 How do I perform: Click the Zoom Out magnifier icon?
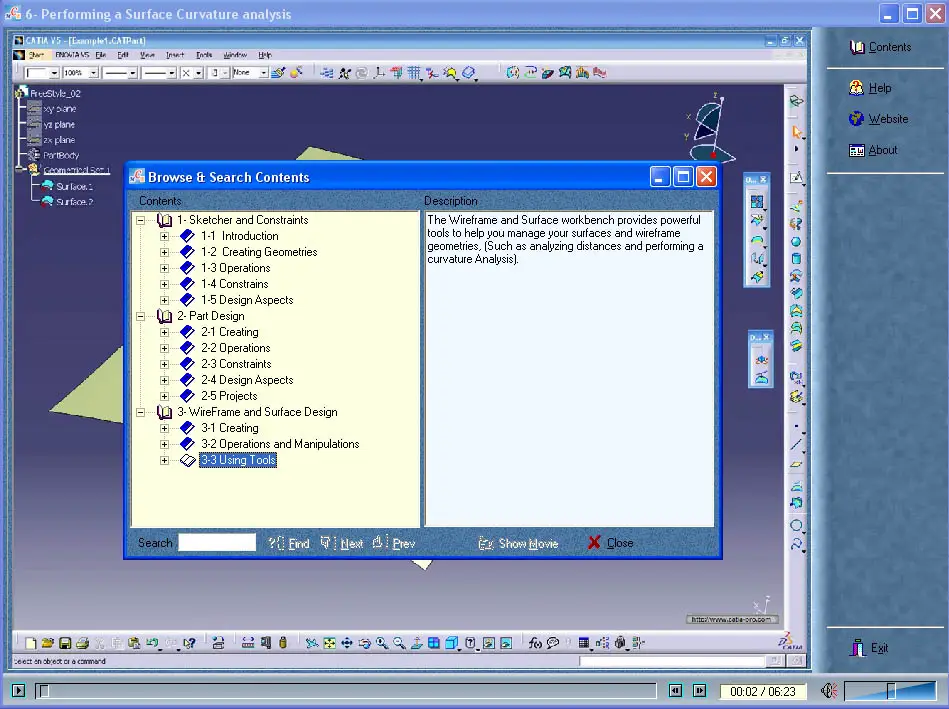[399, 643]
